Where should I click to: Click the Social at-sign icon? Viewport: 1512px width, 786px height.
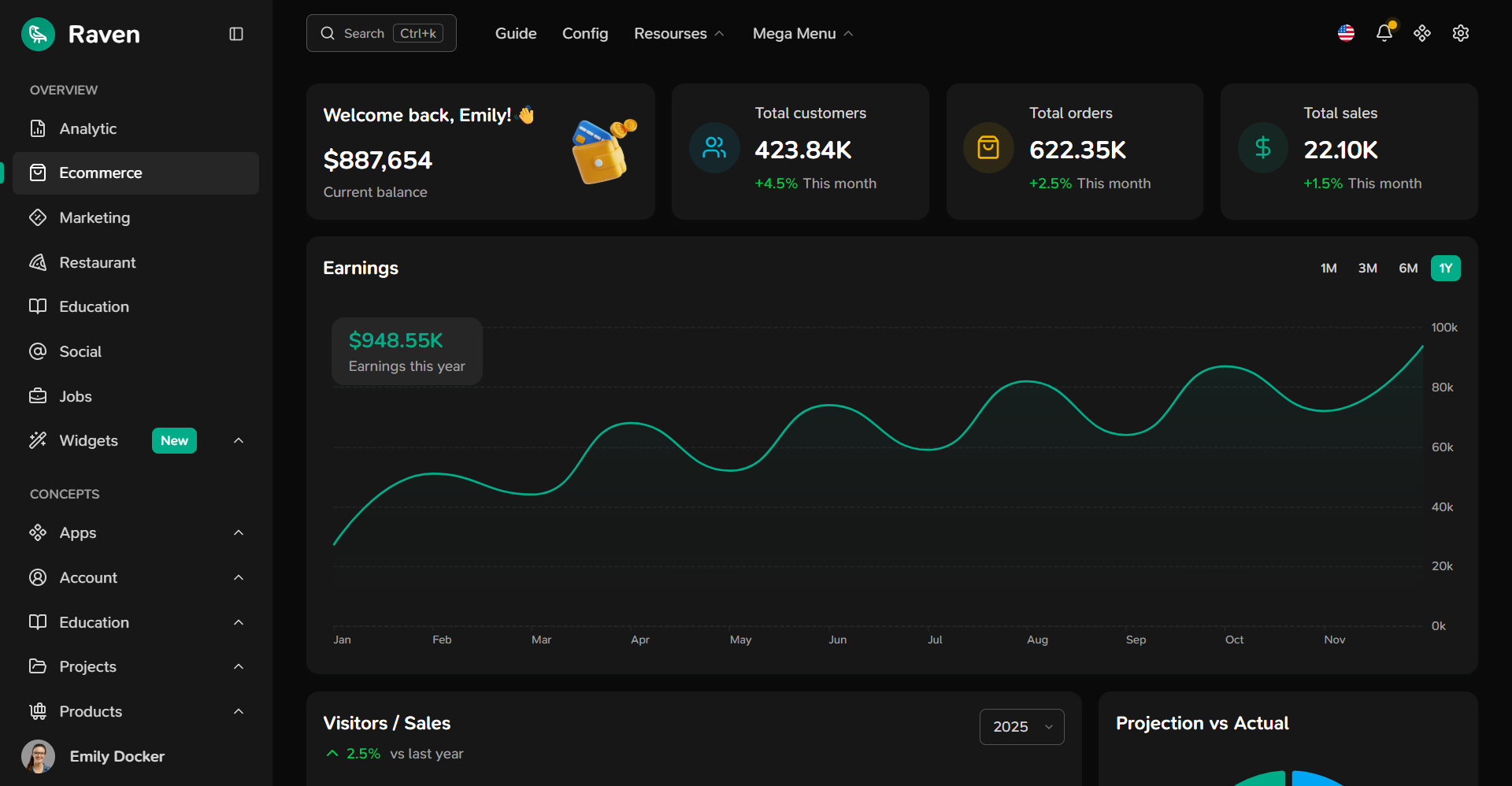(x=38, y=351)
